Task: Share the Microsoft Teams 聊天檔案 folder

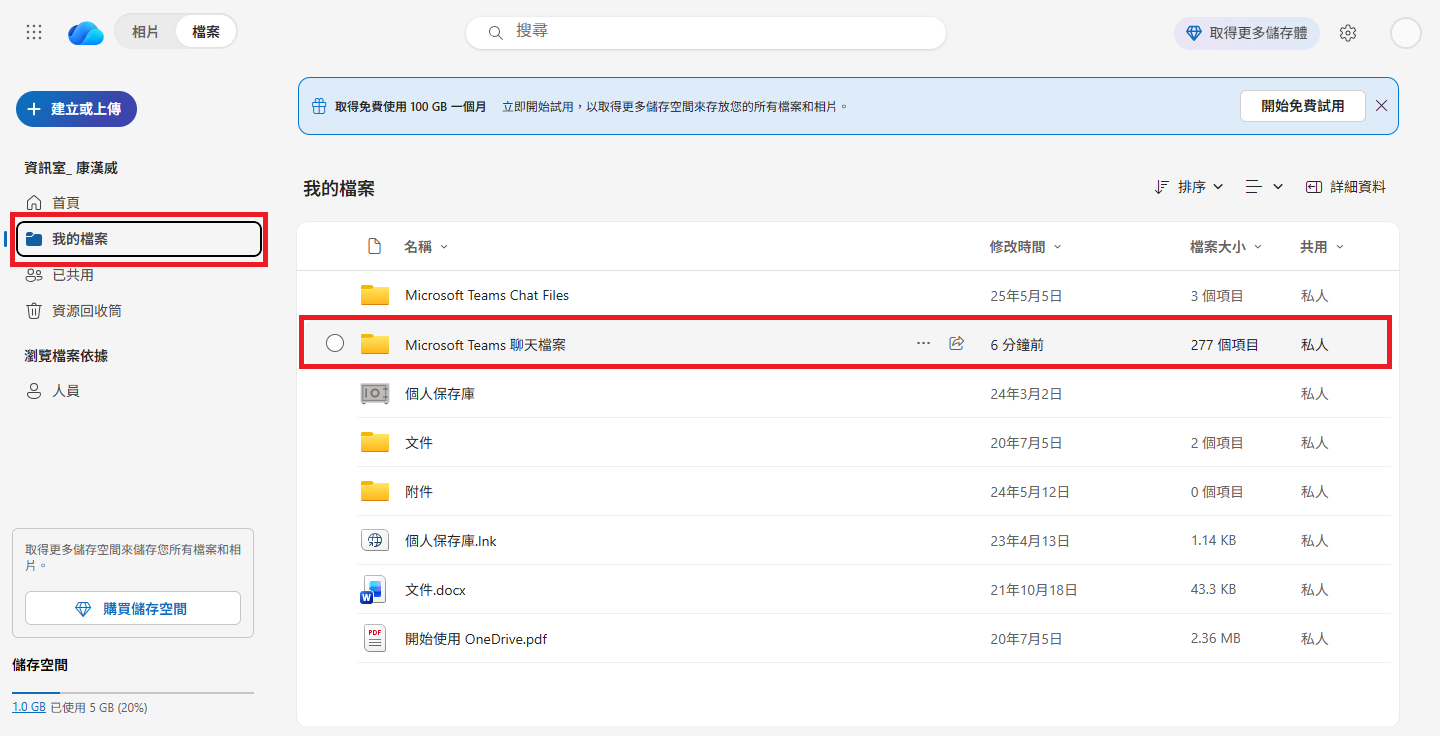Action: click(x=956, y=344)
